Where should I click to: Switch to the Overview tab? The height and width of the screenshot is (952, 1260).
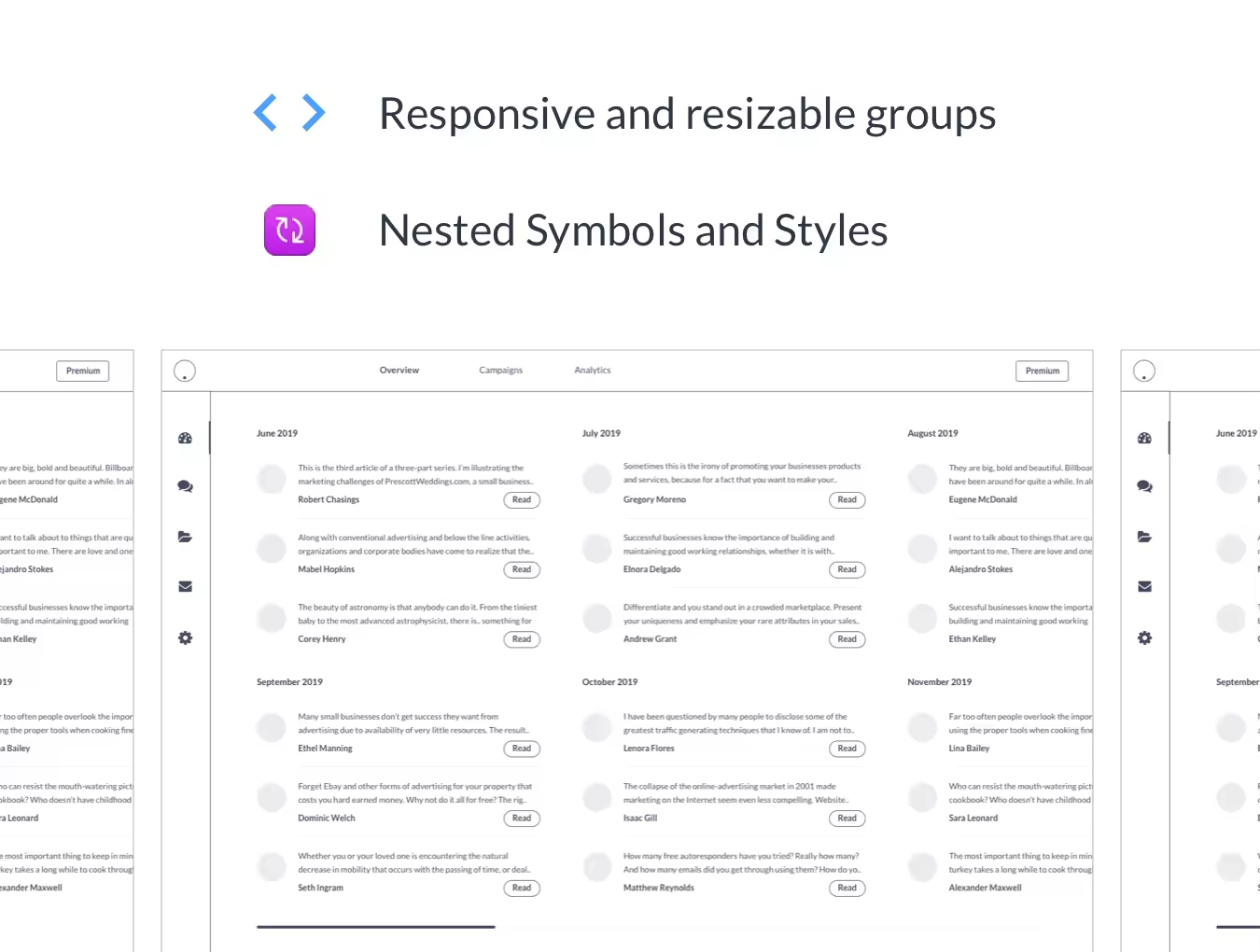pyautogui.click(x=399, y=371)
